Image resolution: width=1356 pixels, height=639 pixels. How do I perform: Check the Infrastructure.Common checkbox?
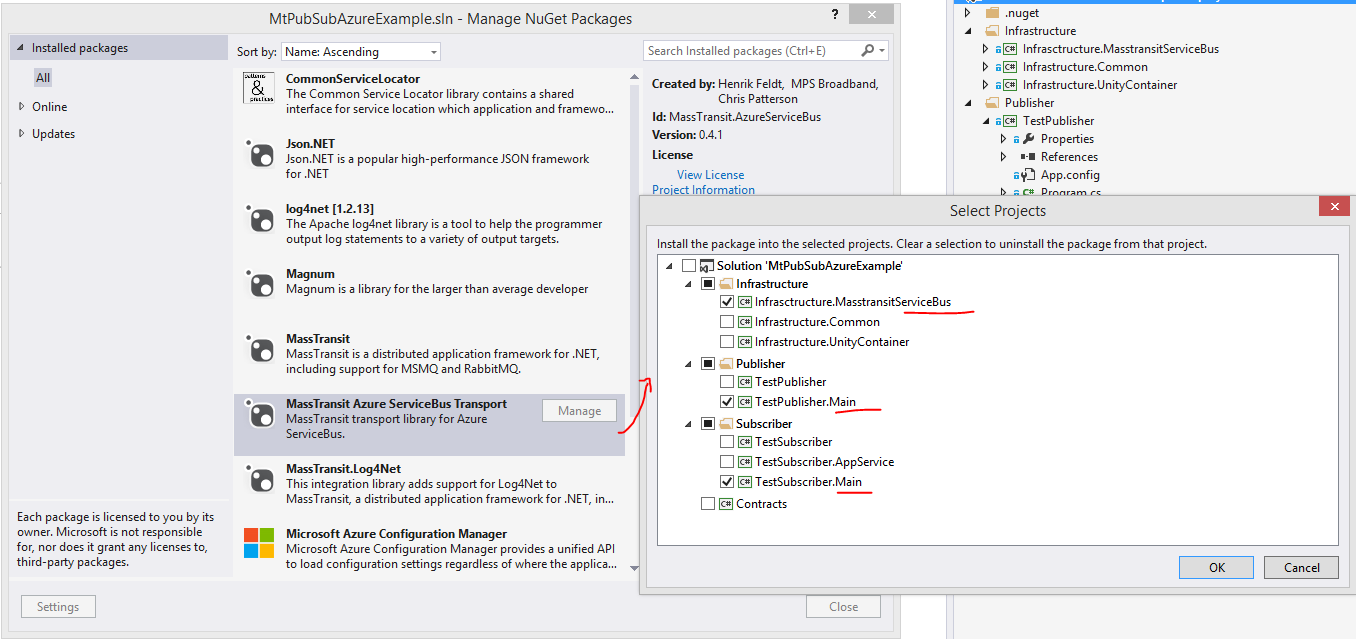(x=726, y=322)
